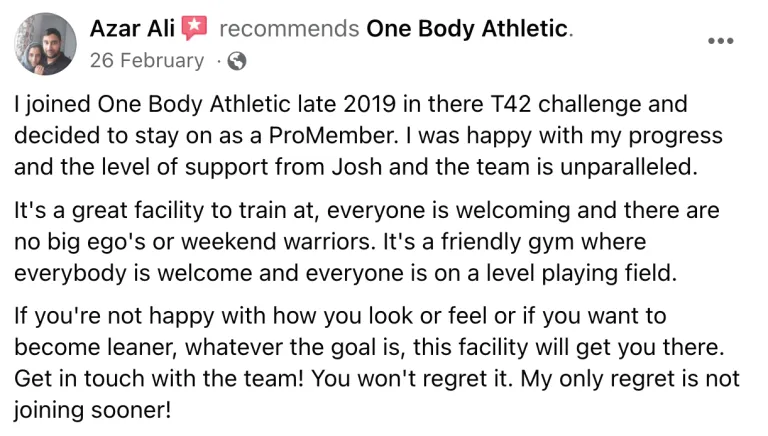The width and height of the screenshot is (768, 436).
Task: Visit the One Body Athletic page link
Action: point(467,28)
